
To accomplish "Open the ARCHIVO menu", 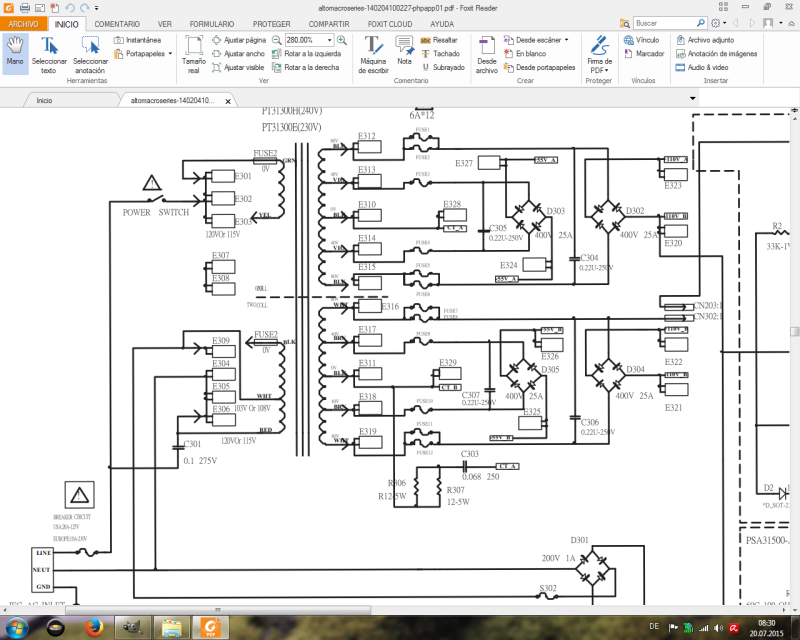I will [23, 24].
